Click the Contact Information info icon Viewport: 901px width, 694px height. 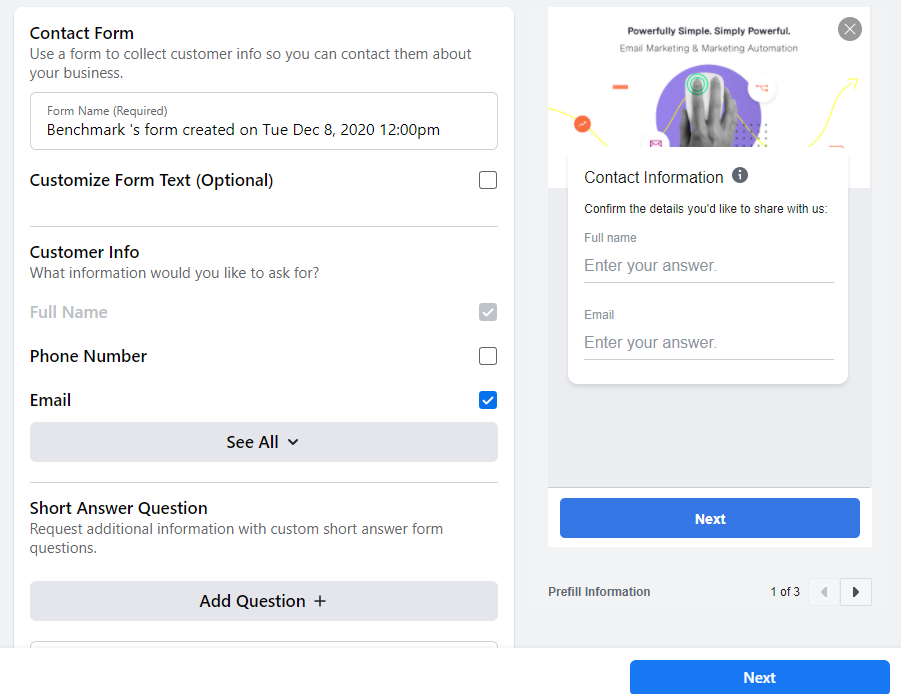740,176
